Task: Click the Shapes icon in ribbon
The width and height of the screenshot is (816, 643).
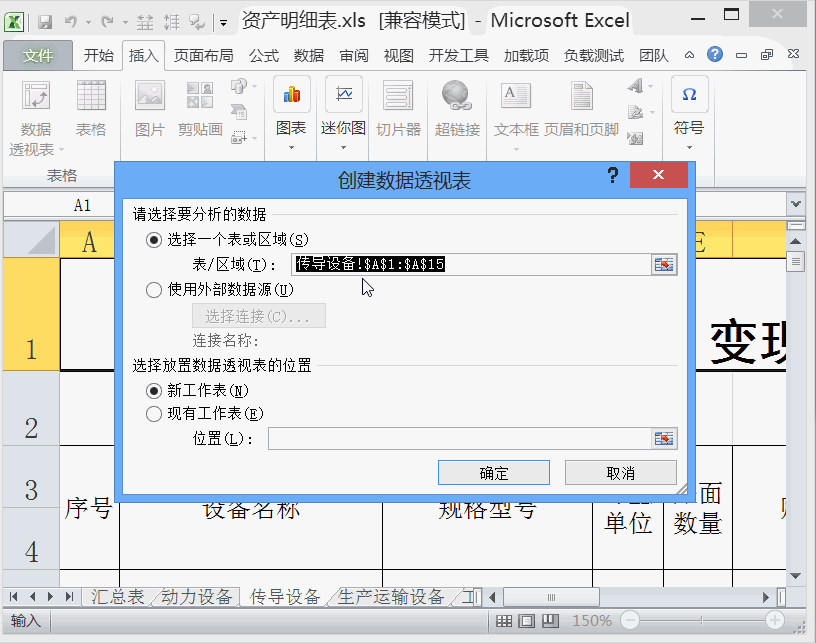Action: (x=239, y=86)
